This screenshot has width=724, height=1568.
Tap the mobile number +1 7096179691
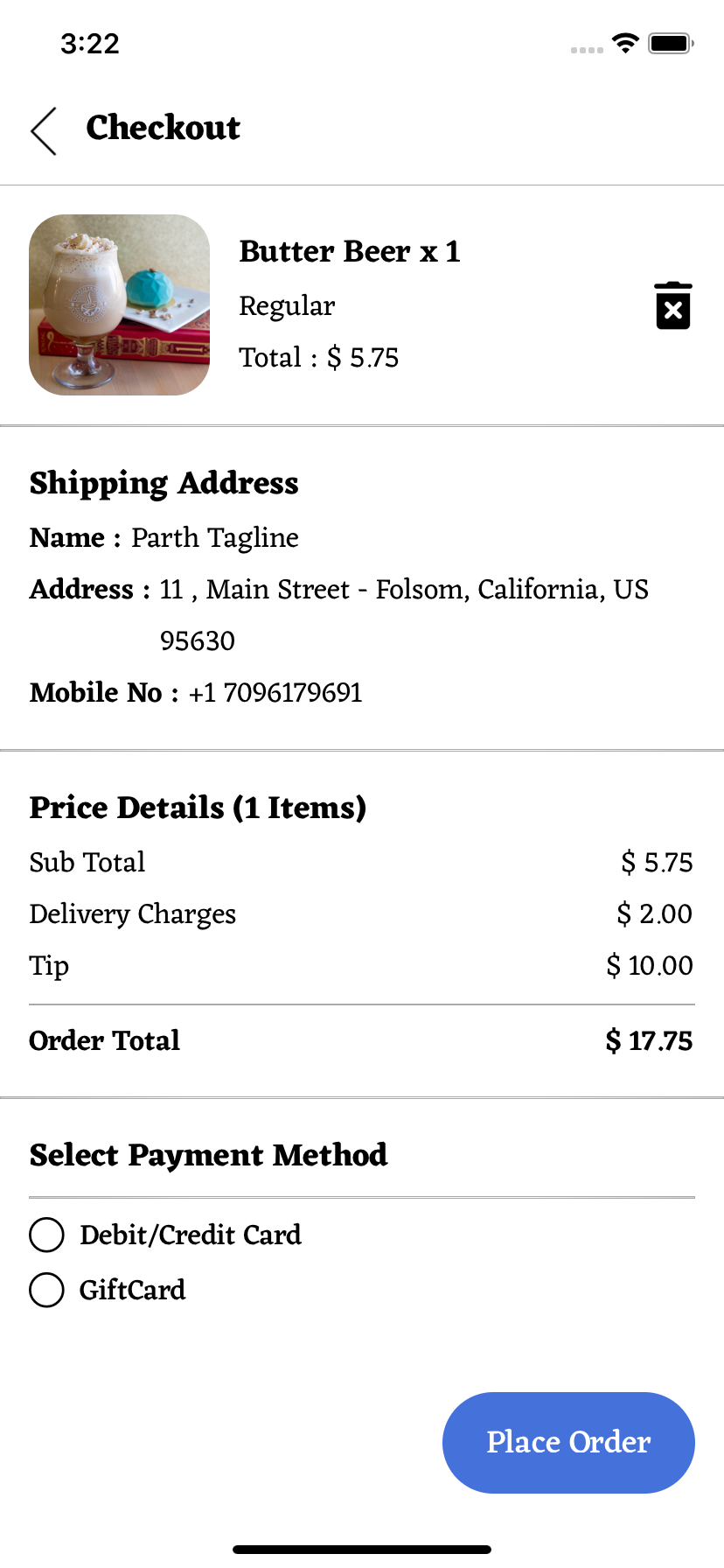tap(275, 693)
